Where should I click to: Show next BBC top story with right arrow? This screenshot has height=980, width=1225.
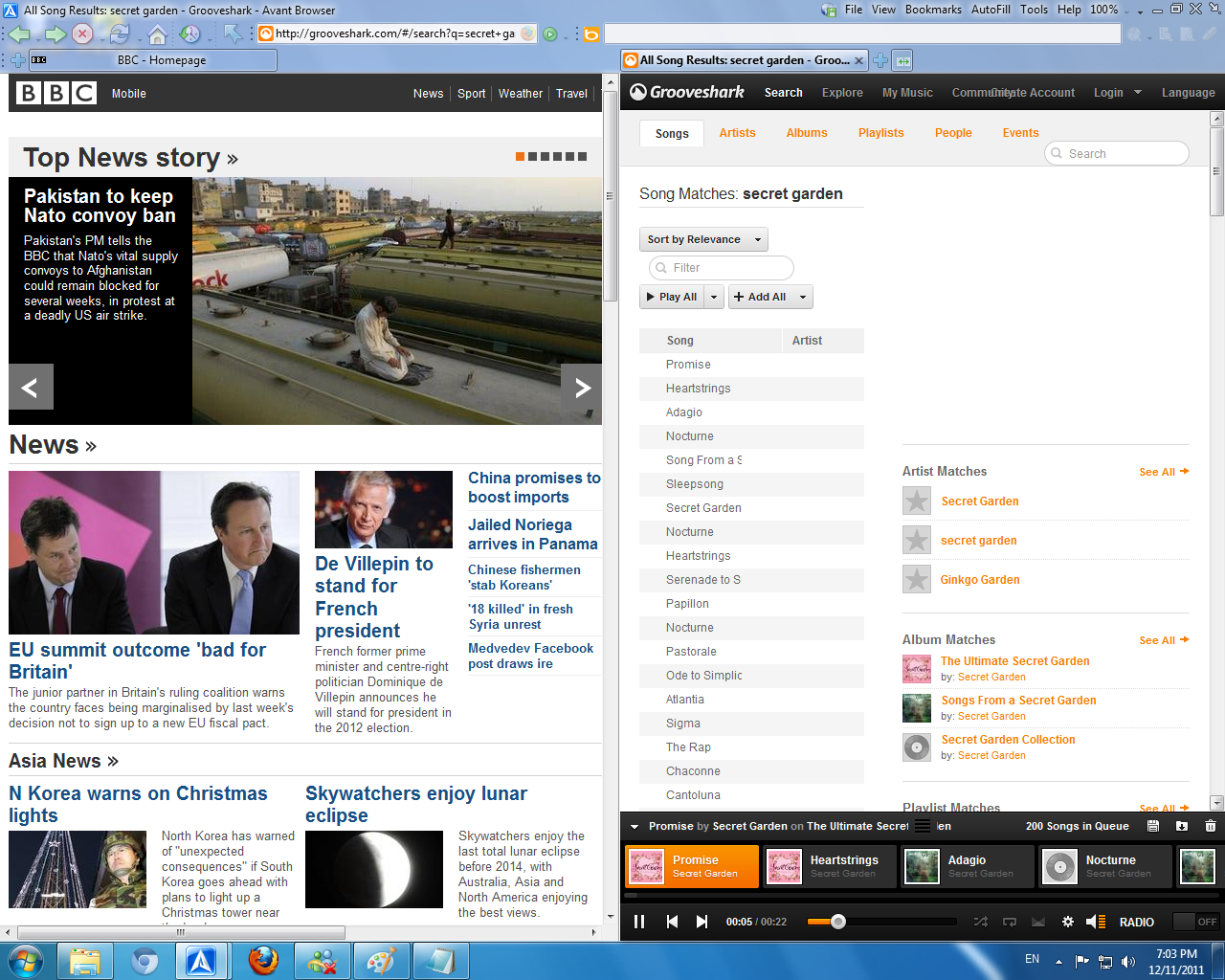pos(582,387)
